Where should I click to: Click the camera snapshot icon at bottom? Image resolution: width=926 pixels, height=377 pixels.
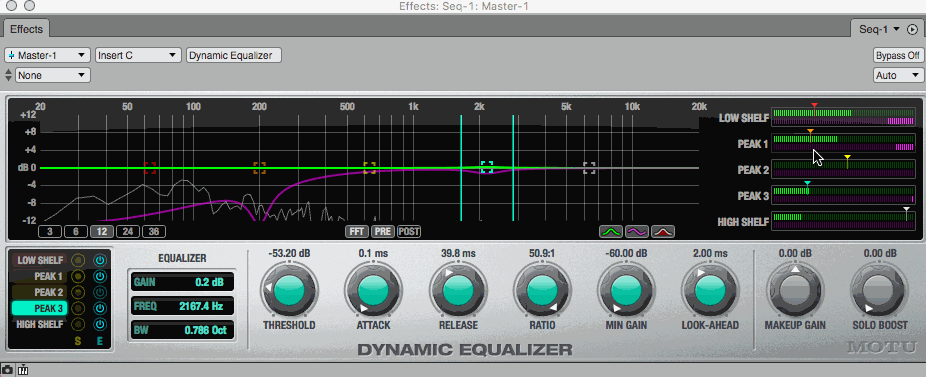8,370
